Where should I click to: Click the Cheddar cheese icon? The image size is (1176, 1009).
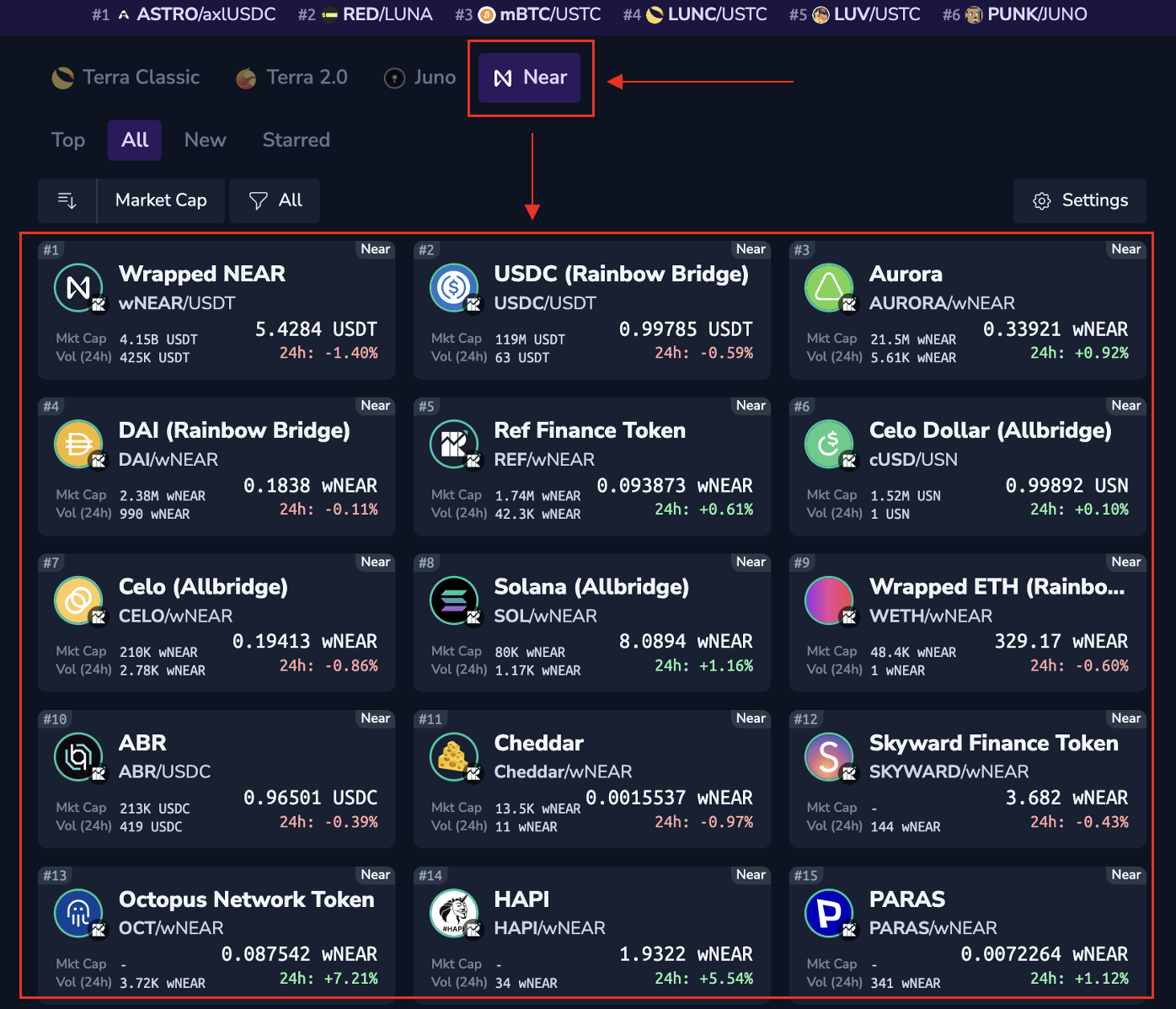click(454, 756)
